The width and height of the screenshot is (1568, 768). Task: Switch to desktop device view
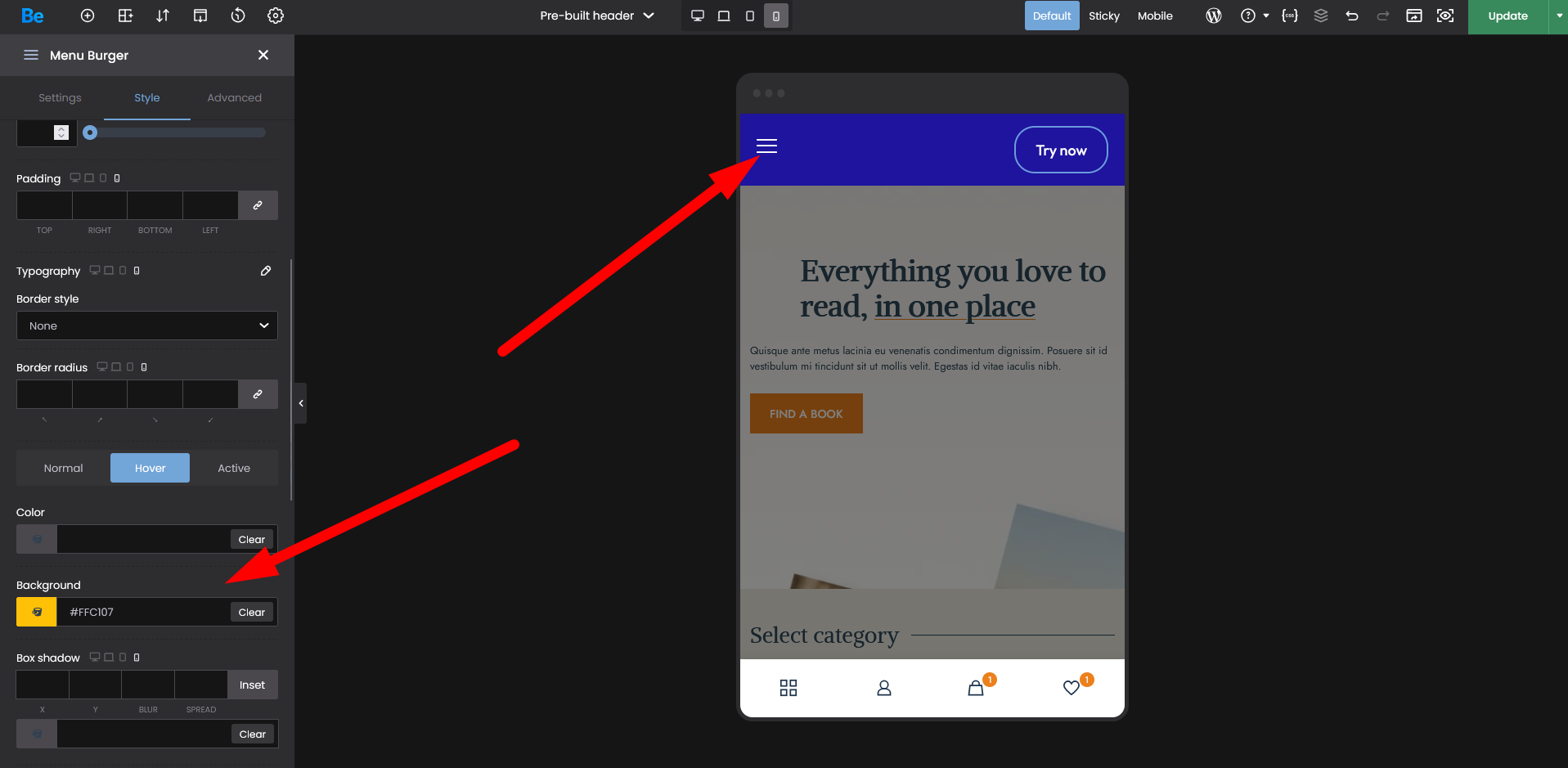[x=698, y=16]
